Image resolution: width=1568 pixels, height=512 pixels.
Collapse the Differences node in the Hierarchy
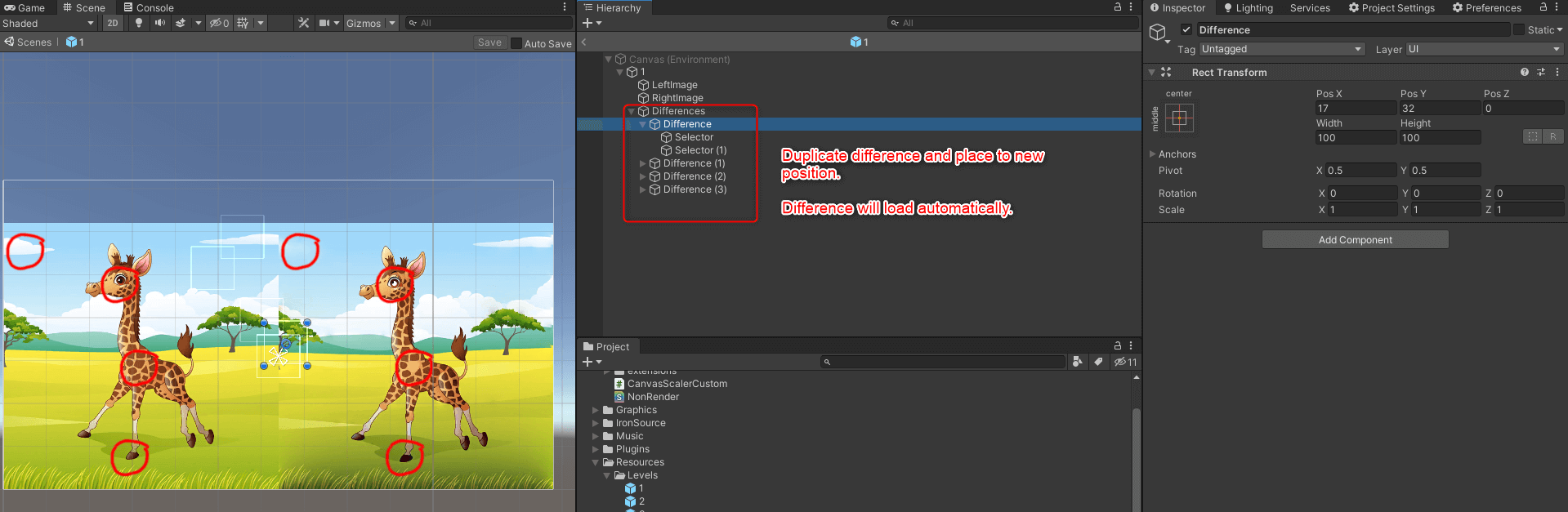point(631,111)
